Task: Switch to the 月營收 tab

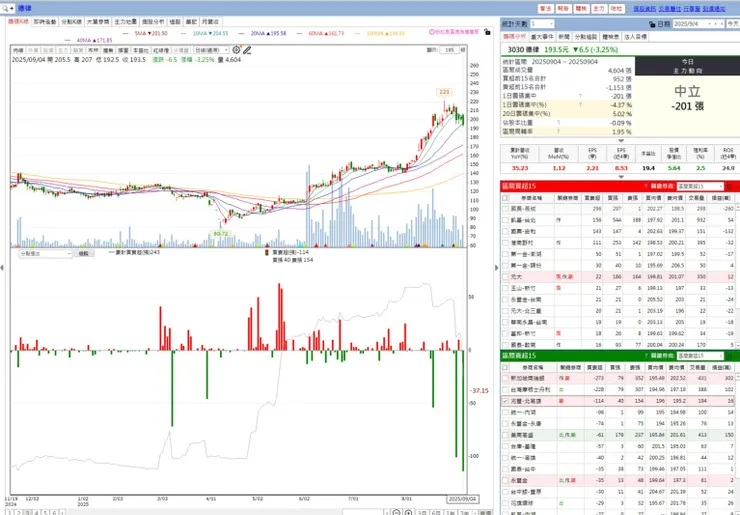Action: tap(210, 22)
